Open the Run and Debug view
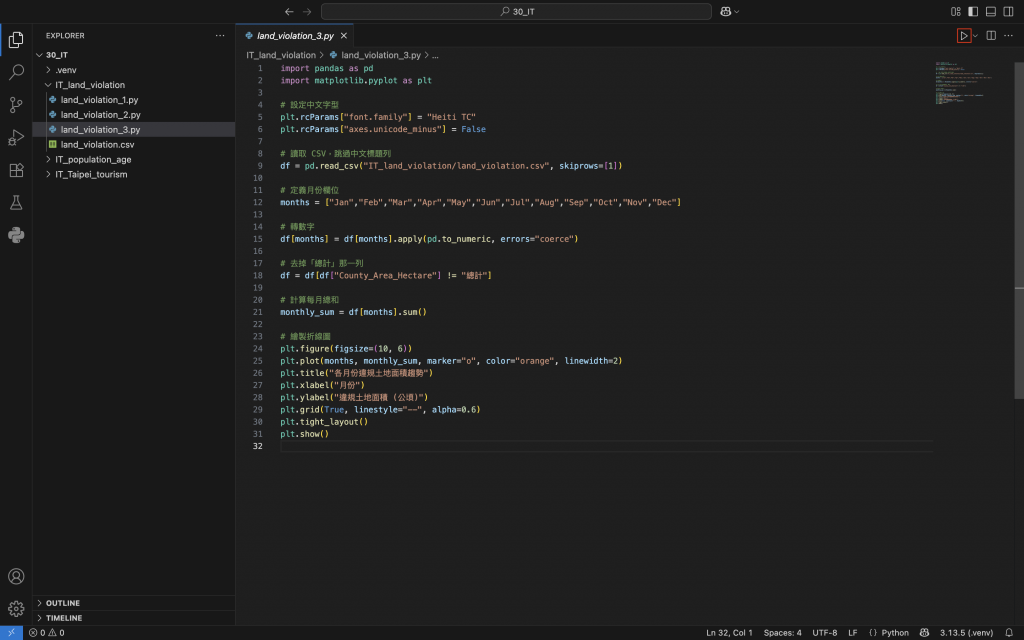 [x=16, y=137]
